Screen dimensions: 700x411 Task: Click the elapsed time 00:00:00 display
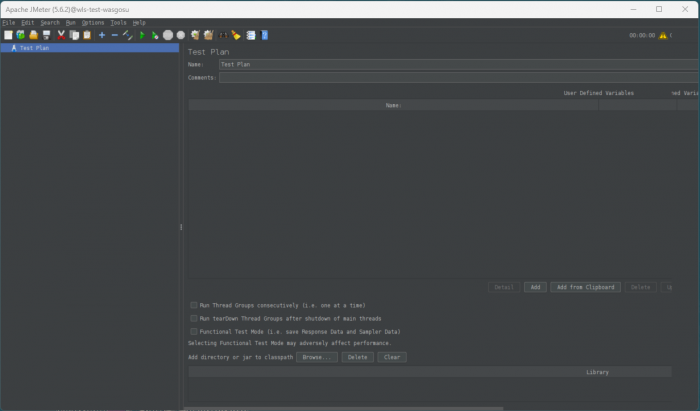click(642, 35)
